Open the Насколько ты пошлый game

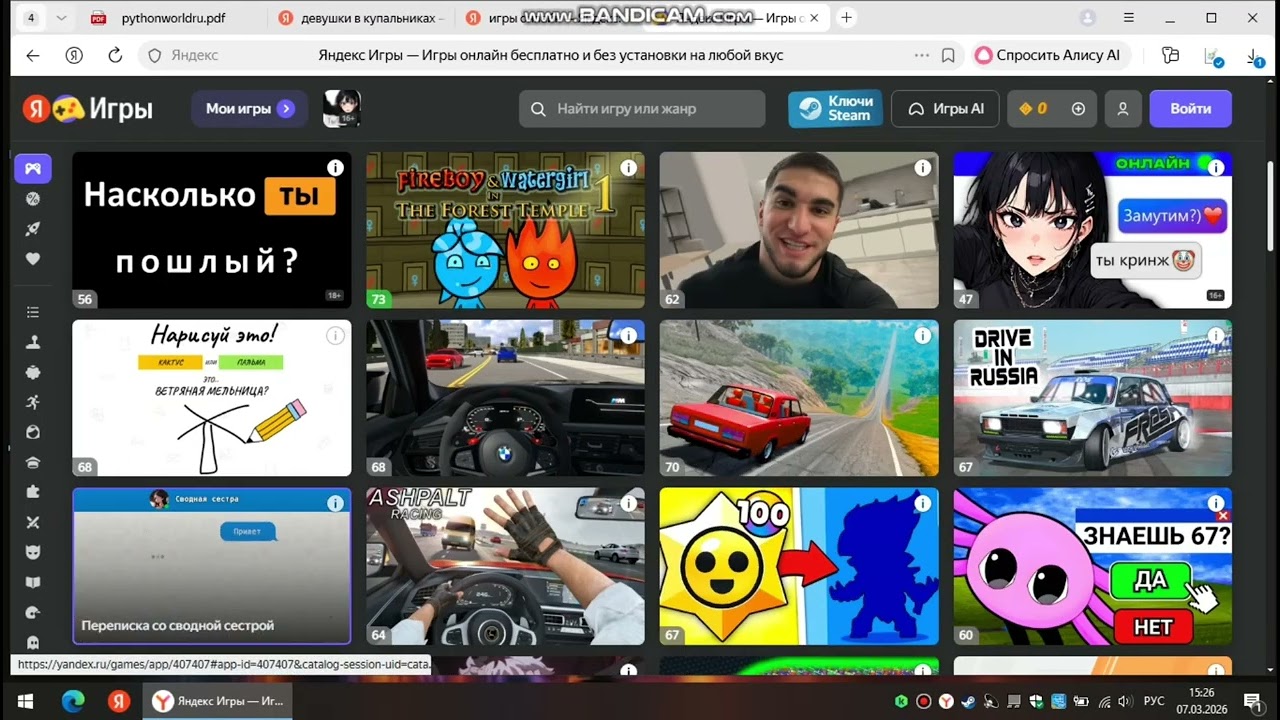(x=212, y=230)
